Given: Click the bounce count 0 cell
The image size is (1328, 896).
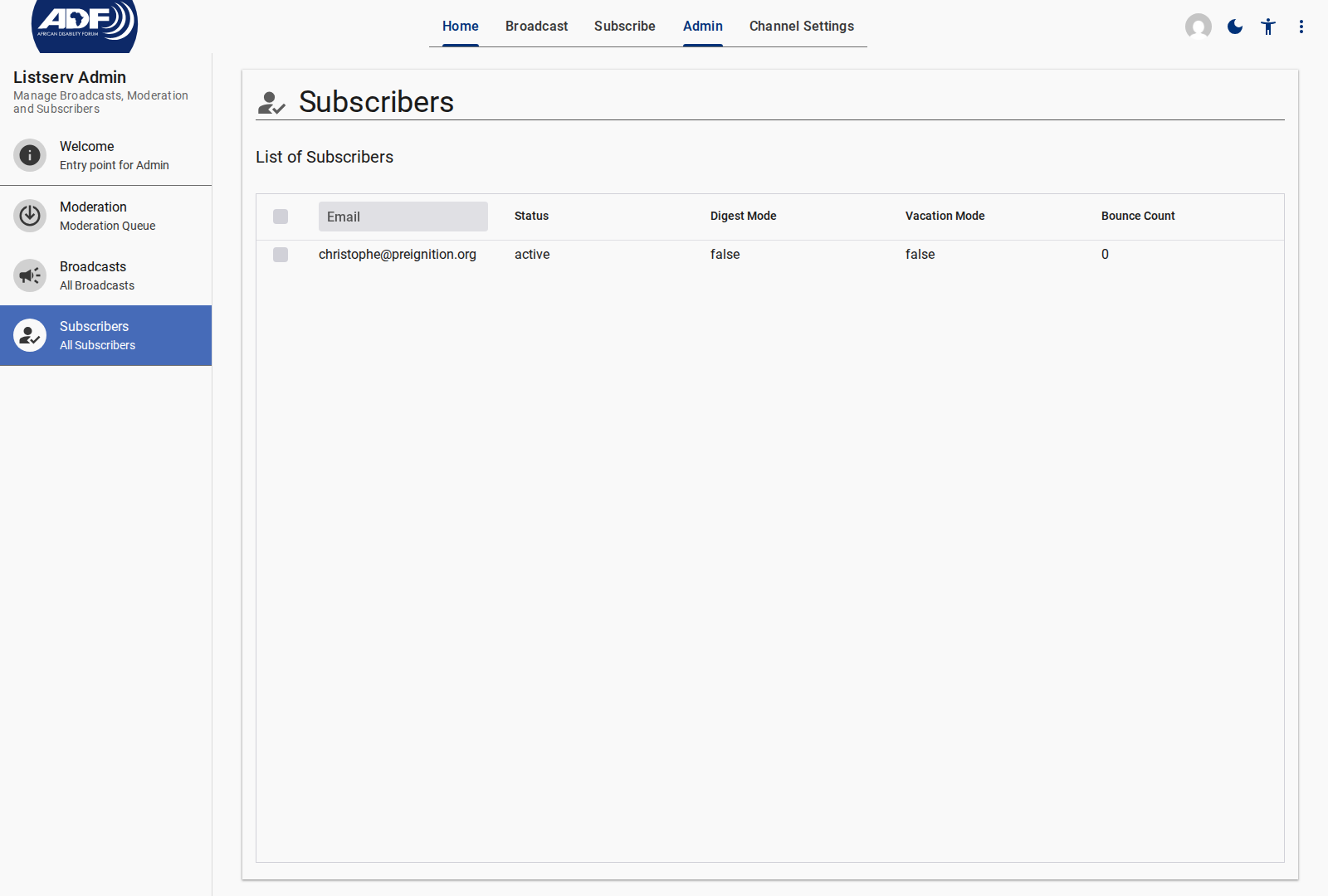Looking at the screenshot, I should click(1106, 255).
